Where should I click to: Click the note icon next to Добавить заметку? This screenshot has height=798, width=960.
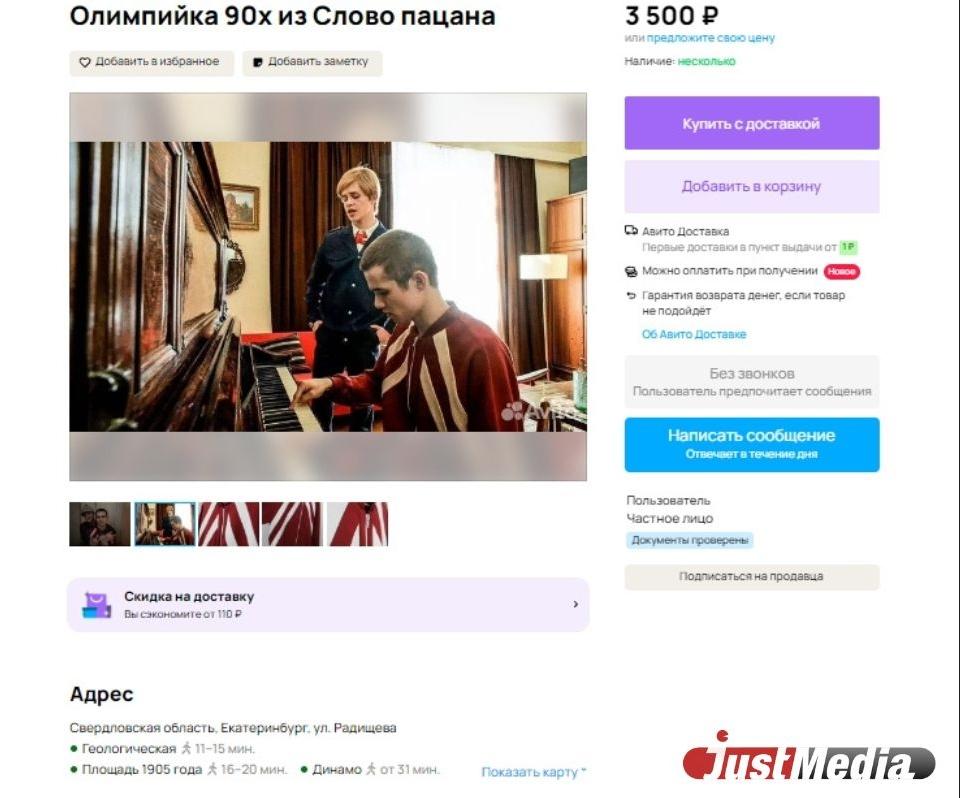point(258,62)
